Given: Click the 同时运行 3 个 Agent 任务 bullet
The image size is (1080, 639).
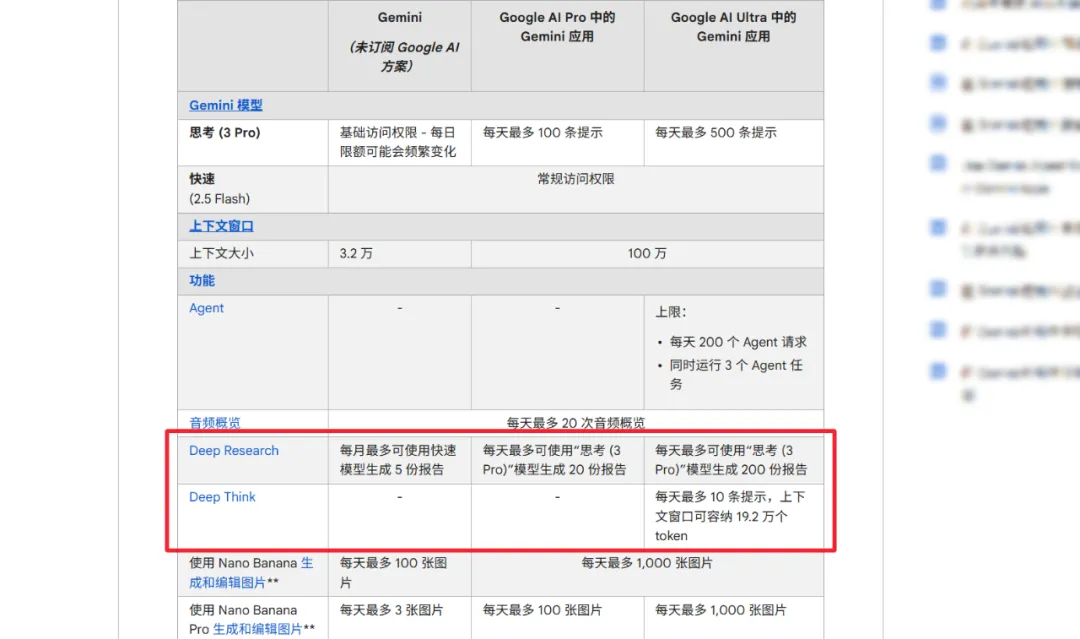Looking at the screenshot, I should pyautogui.click(x=736, y=375).
